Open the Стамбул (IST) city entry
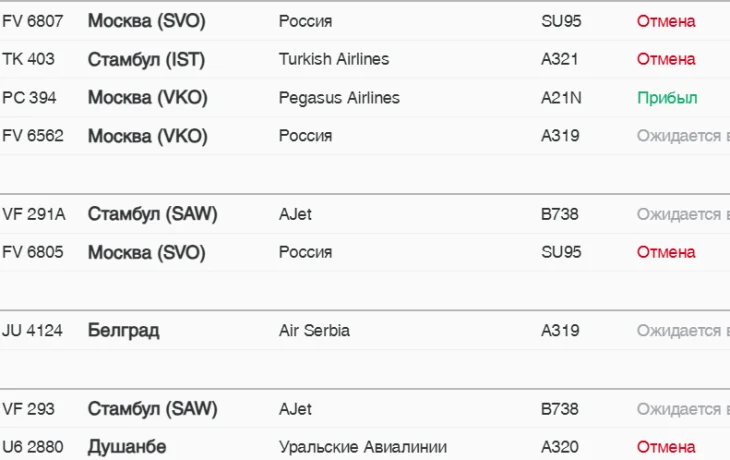The height and width of the screenshot is (460, 730). coord(146,59)
